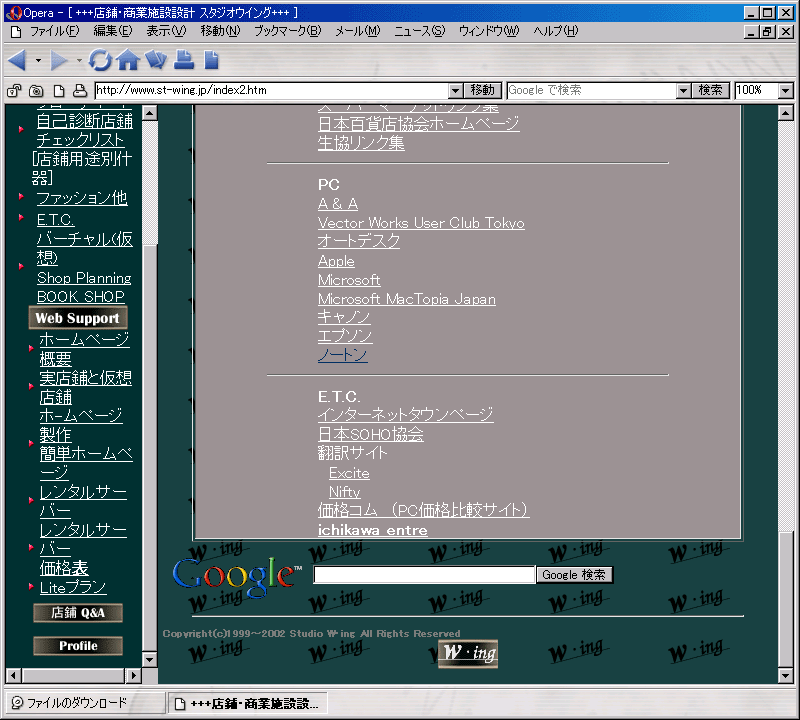Click the W·ing logo button at page bottom
This screenshot has height=720, width=800.
click(x=468, y=654)
